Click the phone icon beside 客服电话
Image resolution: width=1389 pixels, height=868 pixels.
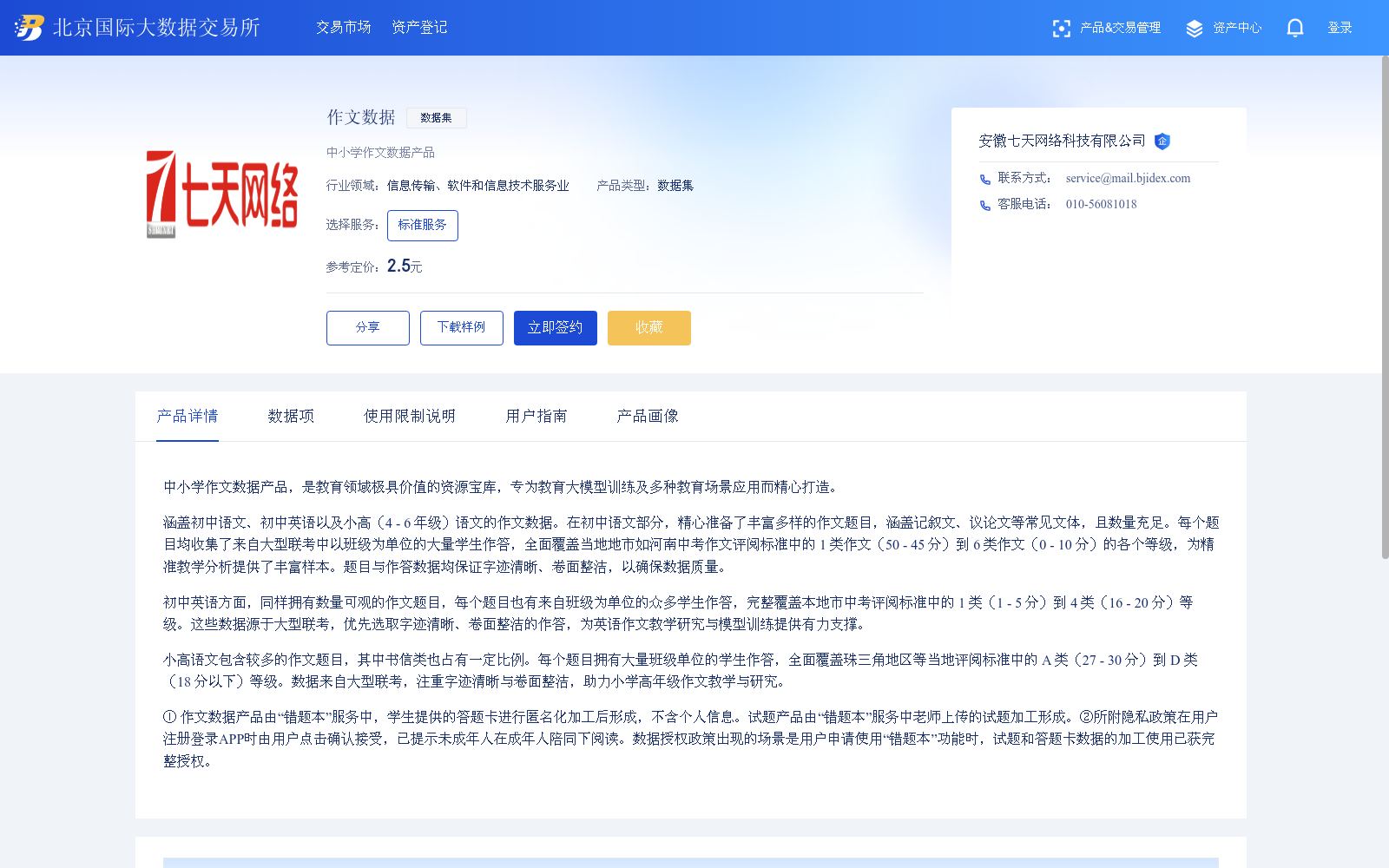(985, 206)
